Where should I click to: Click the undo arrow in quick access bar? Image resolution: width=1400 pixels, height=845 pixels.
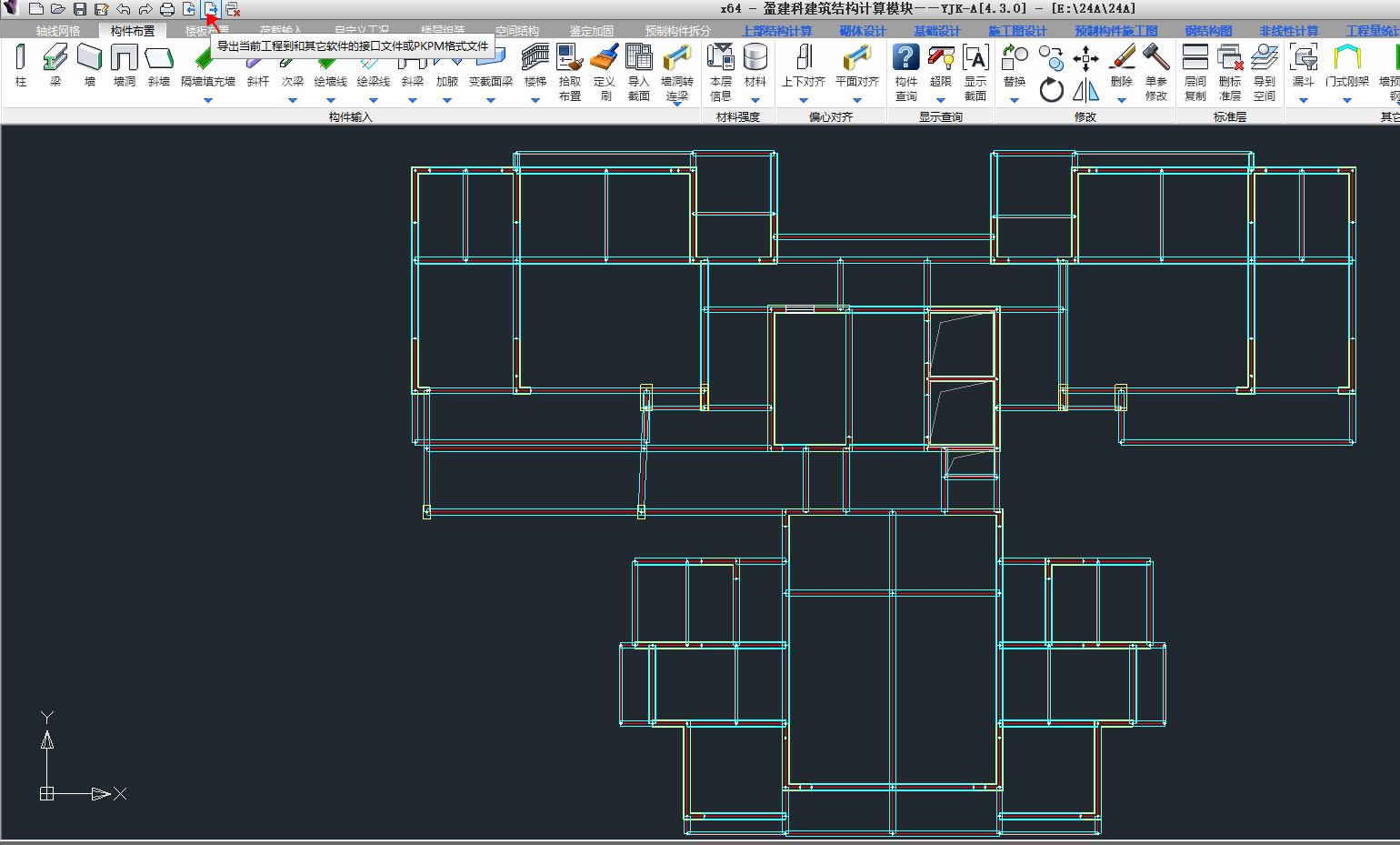124,9
